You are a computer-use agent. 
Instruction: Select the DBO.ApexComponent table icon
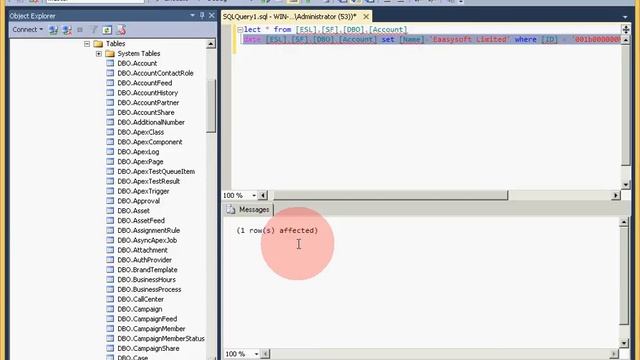click(110, 142)
